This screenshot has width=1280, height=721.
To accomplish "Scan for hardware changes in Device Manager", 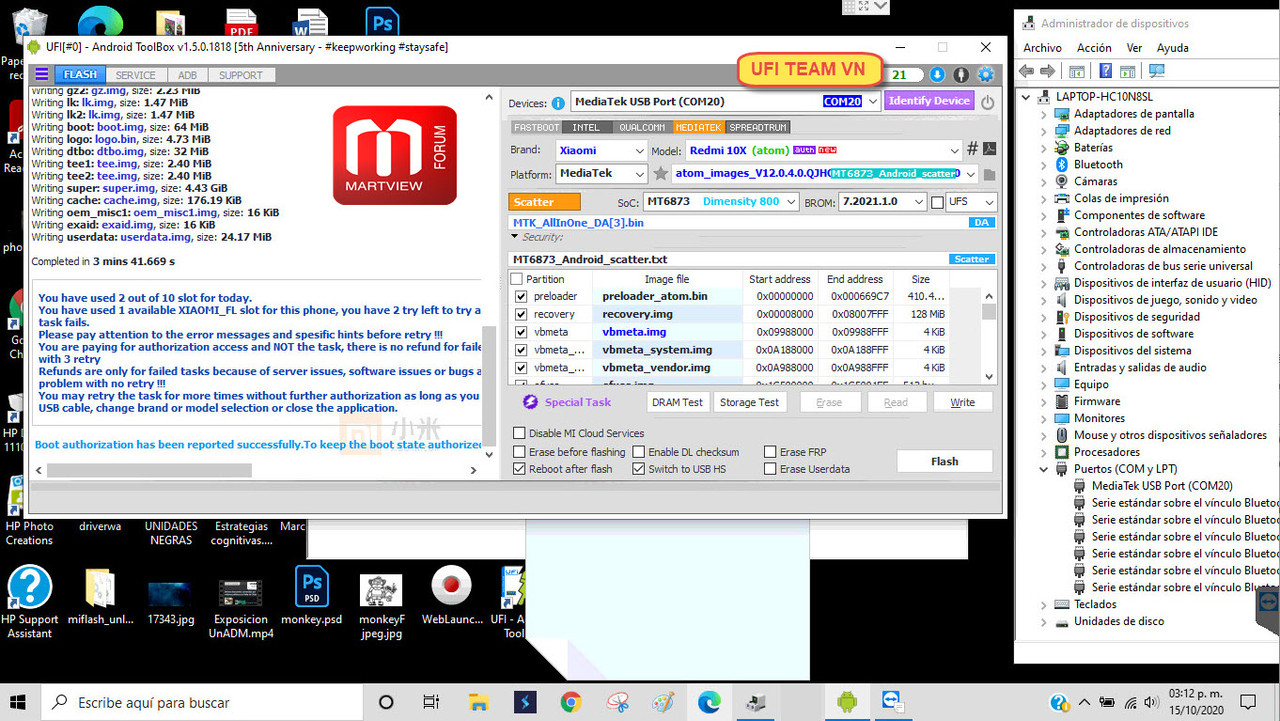I will click(x=1157, y=71).
